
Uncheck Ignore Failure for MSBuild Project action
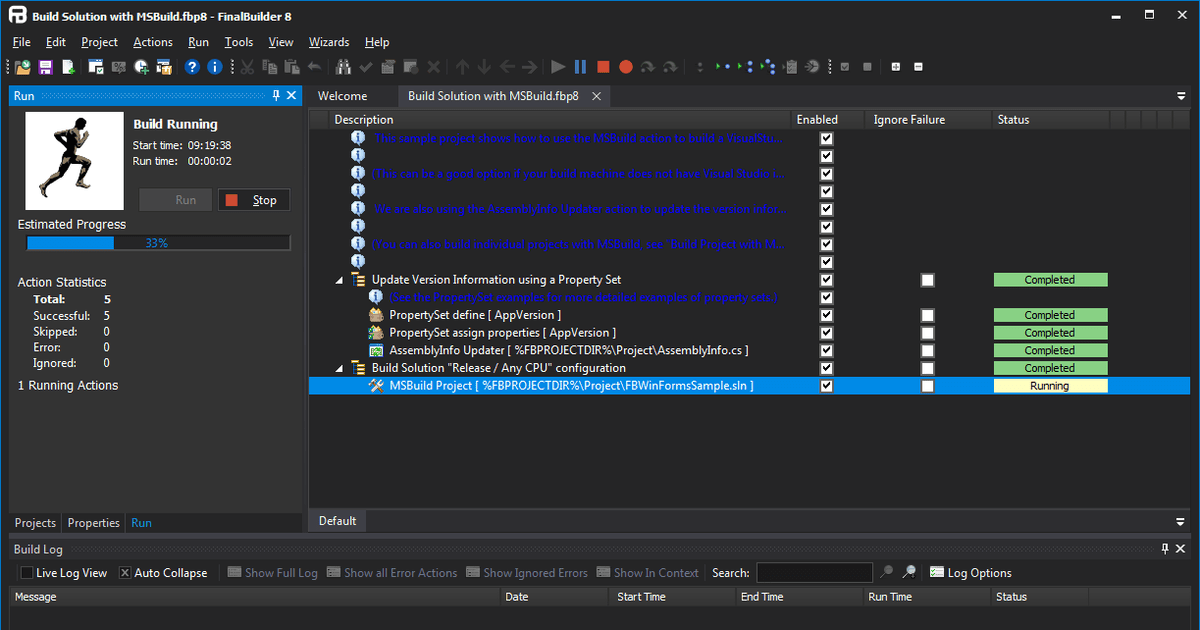pos(927,385)
